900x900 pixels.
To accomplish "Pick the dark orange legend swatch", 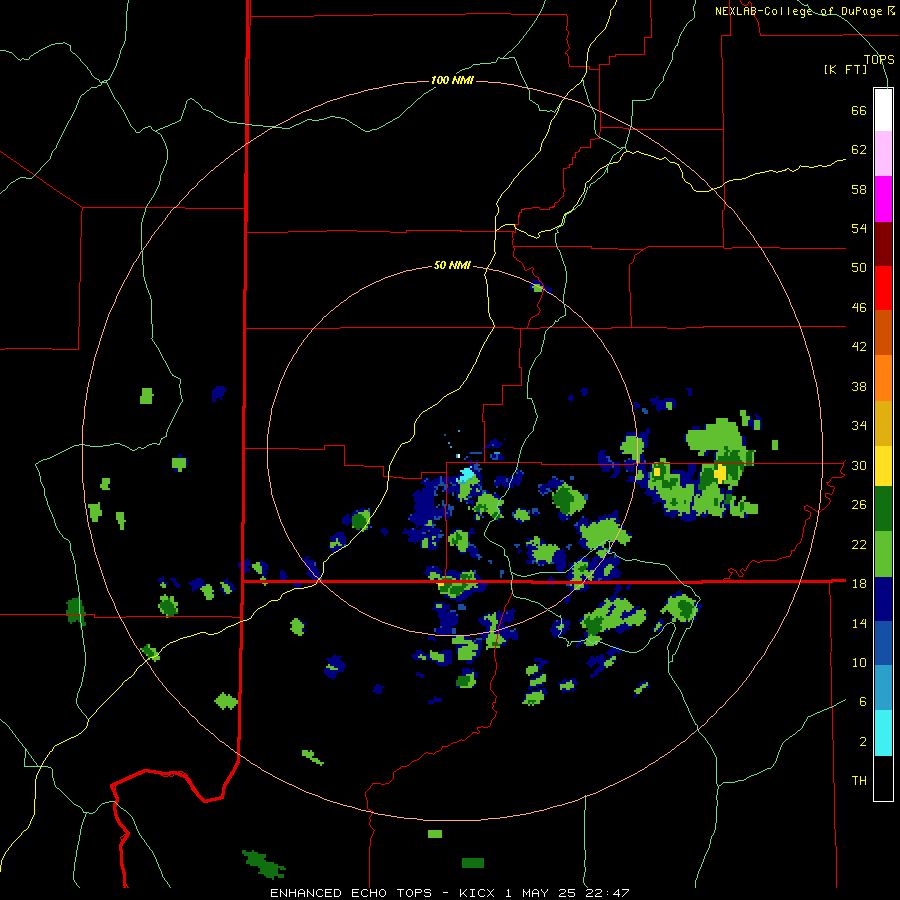I will click(883, 332).
